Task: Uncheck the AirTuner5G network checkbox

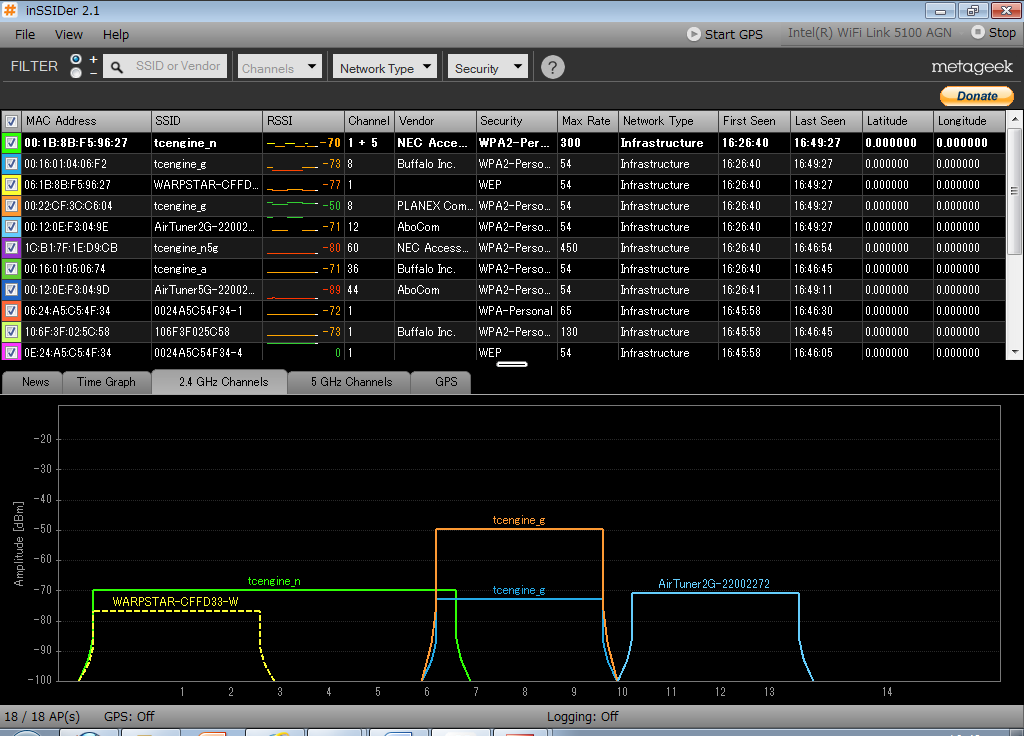Action: 11,289
